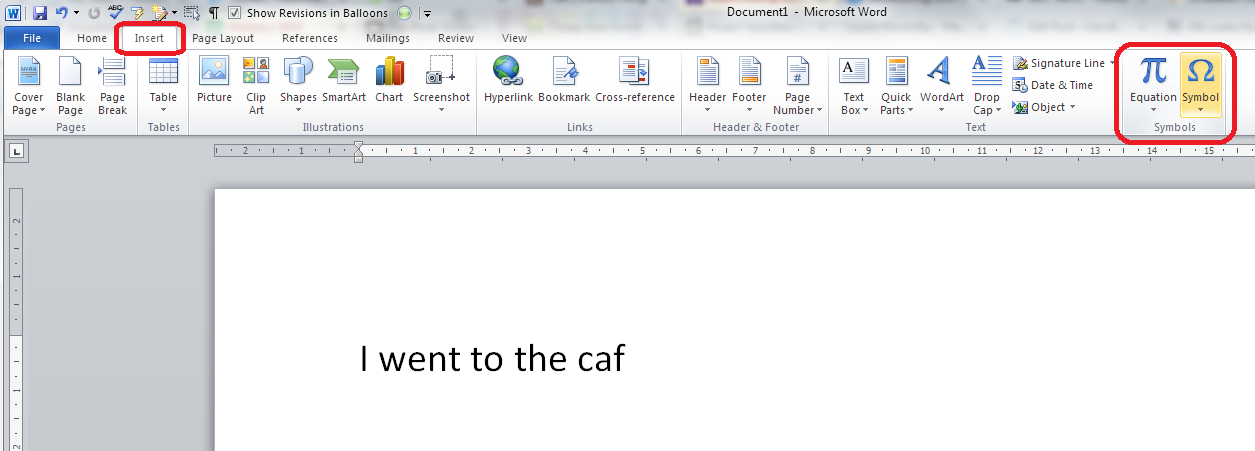Insert a Hyperlink
The height and width of the screenshot is (451, 1255).
click(x=508, y=82)
